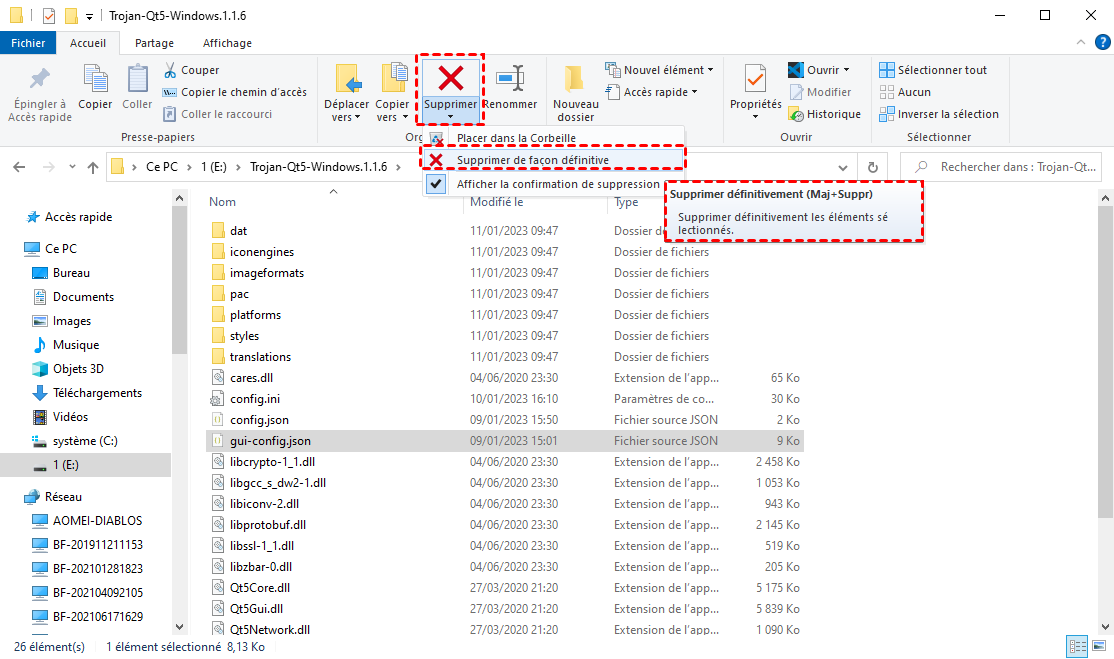Select the platforms folder

(255, 315)
